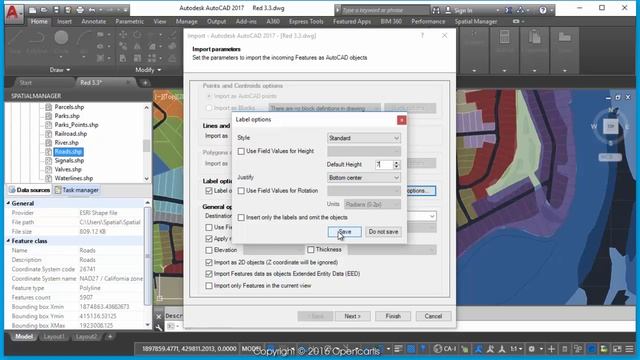Screen dimensions: 640x360
Task: Open Customization menu icon in status bar
Action: pyautogui.click(x=629, y=349)
